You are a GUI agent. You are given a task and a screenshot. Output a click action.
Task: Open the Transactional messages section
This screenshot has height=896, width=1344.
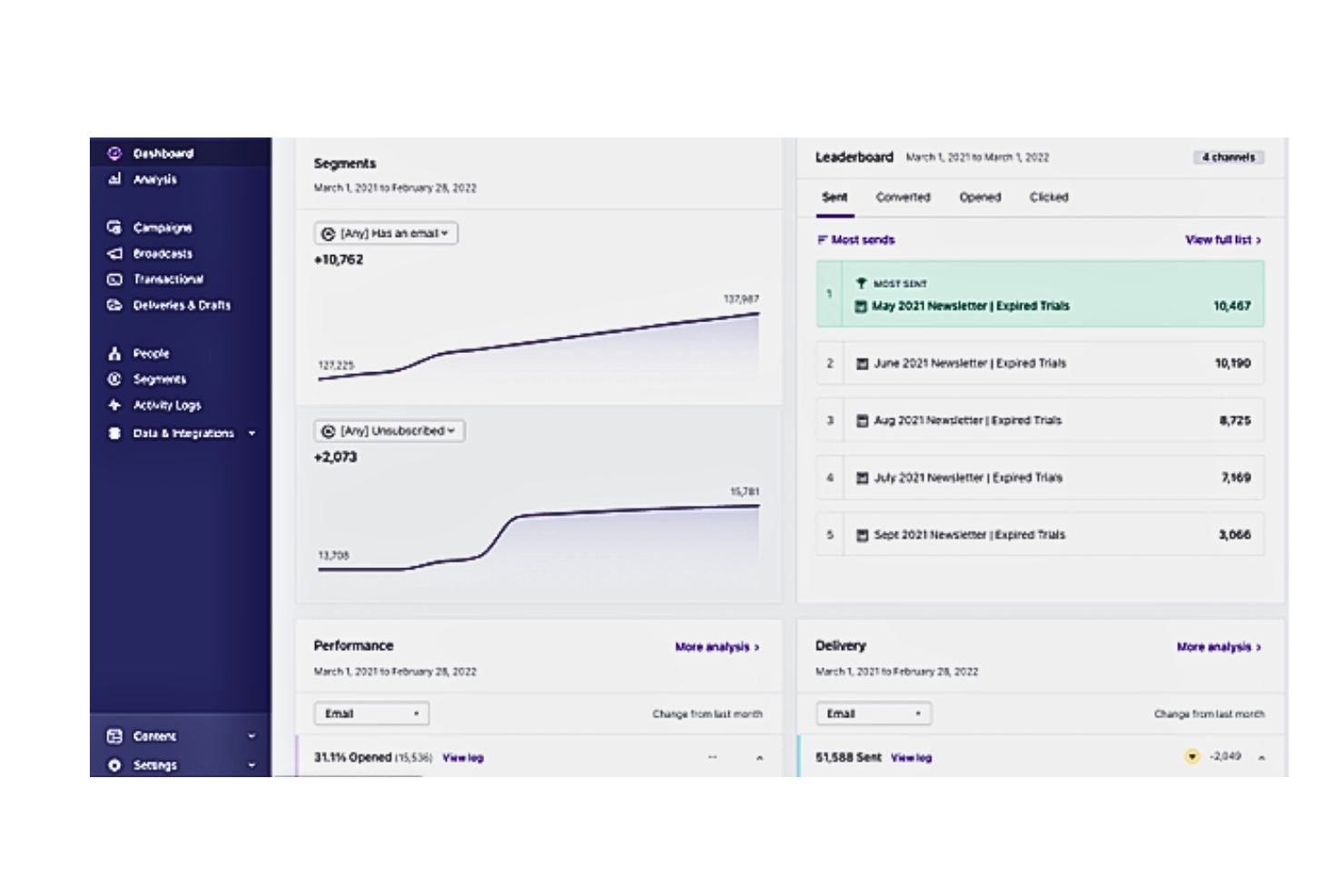click(168, 280)
